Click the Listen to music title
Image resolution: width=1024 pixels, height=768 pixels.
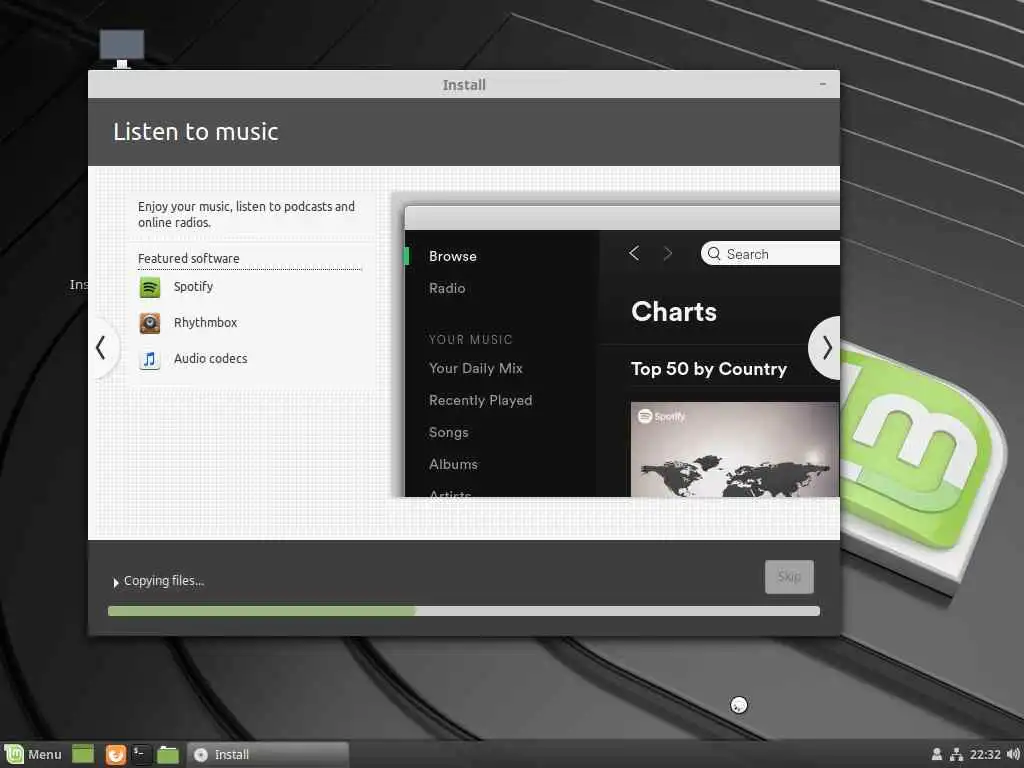pyautogui.click(x=196, y=132)
